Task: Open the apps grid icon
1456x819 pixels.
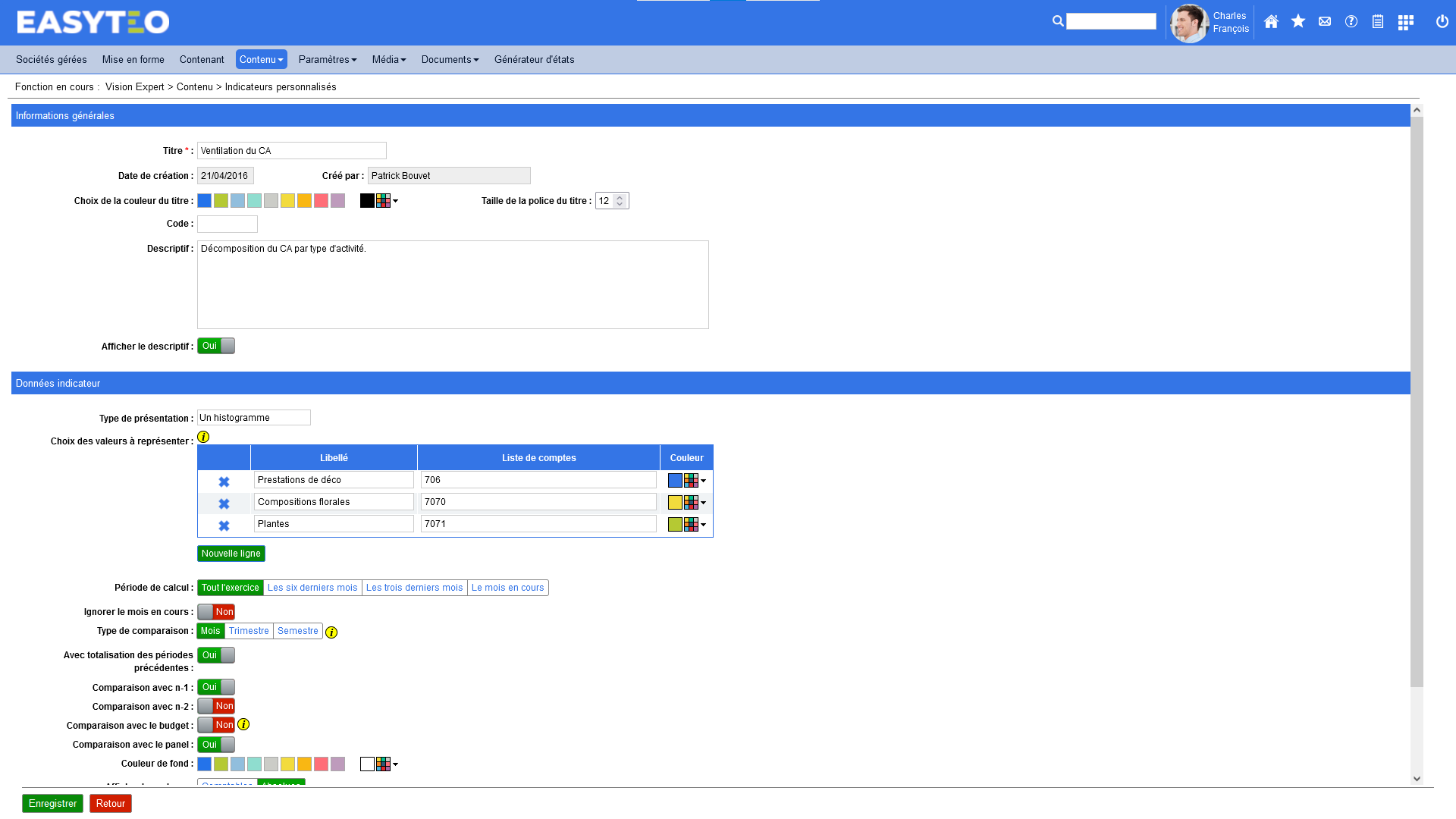Action: click(1405, 22)
